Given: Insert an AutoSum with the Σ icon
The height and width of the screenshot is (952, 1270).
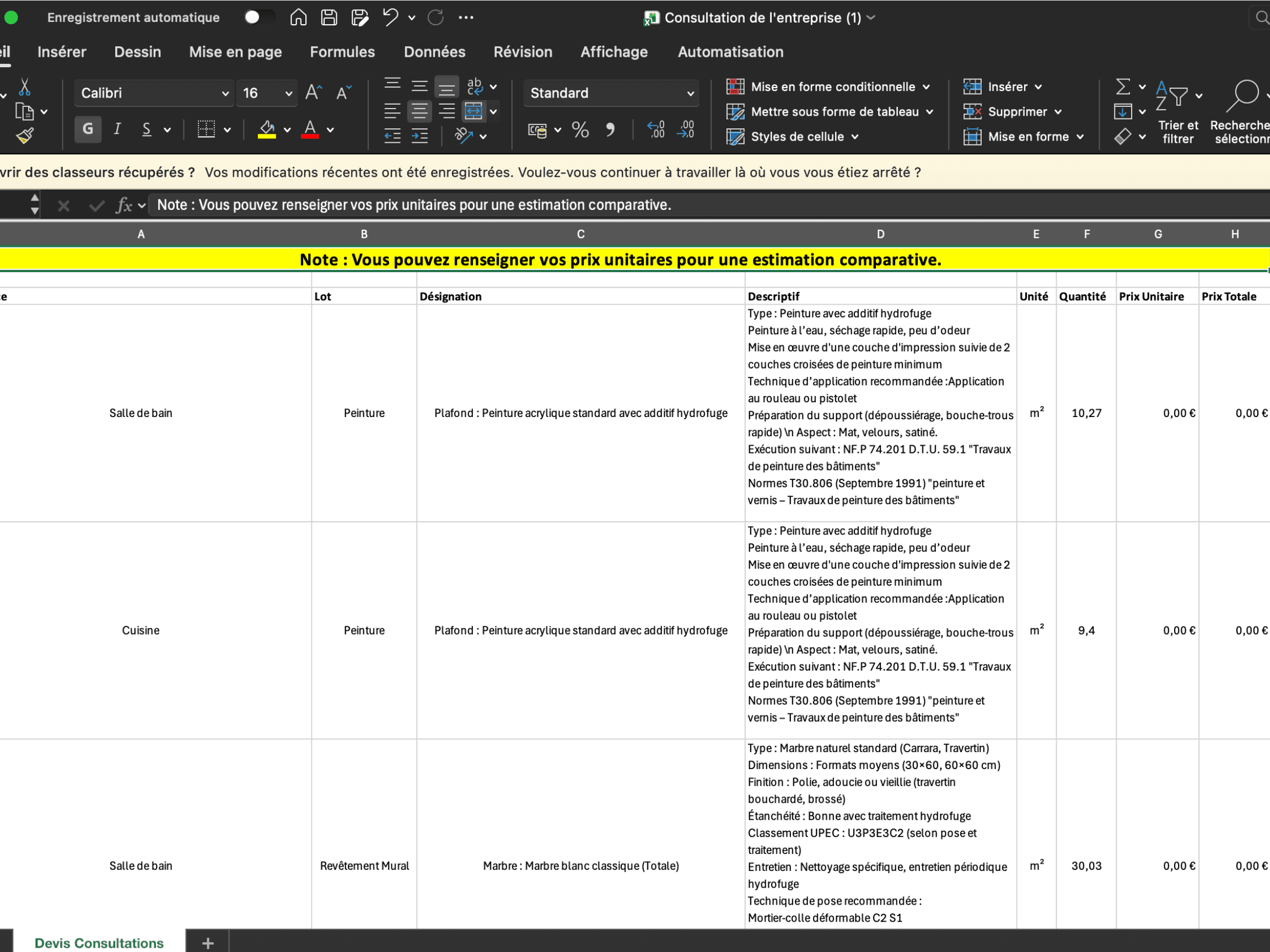Looking at the screenshot, I should point(1122,86).
